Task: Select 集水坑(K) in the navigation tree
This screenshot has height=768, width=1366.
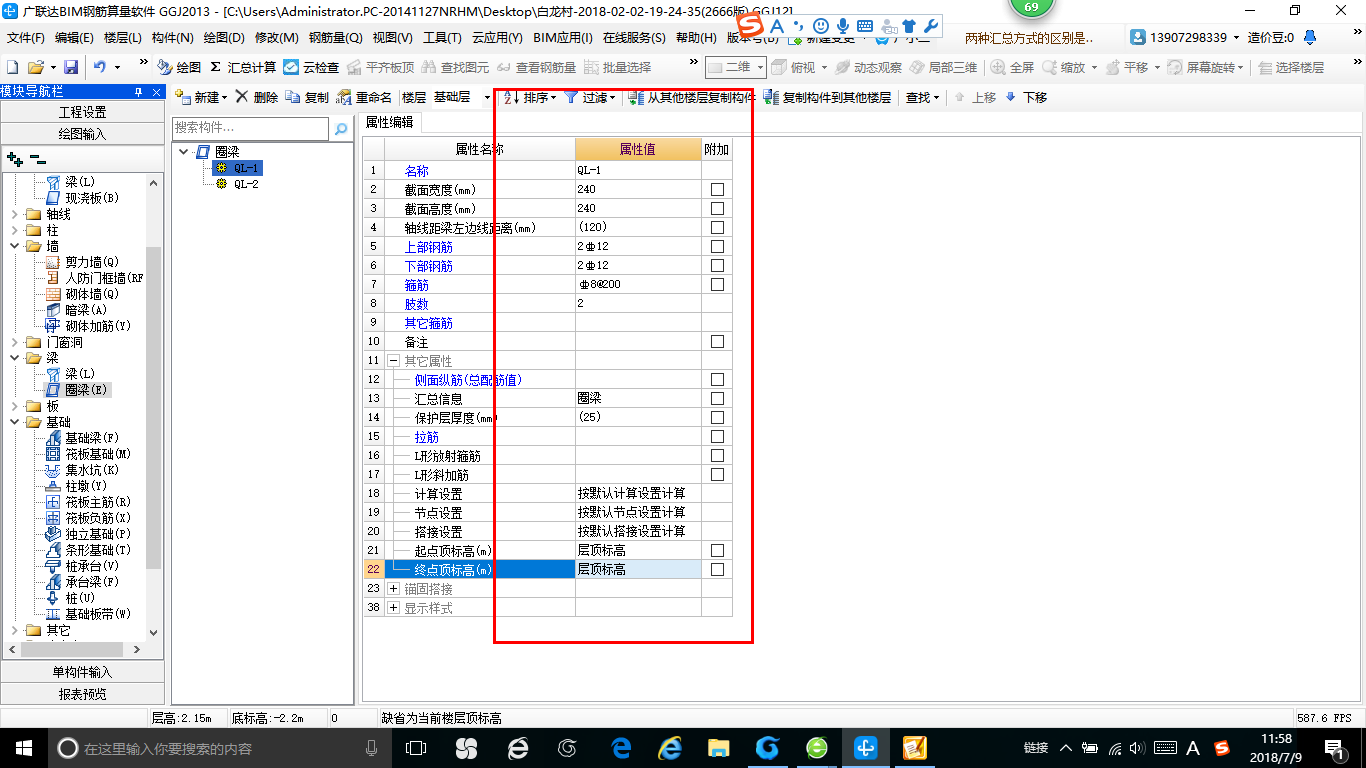Action: [x=84, y=470]
